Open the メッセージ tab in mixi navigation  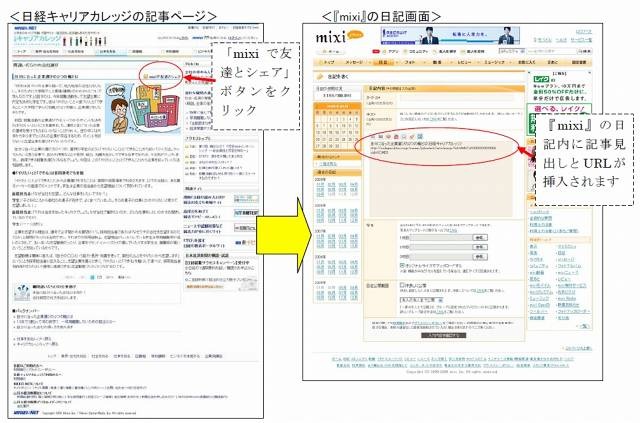pyautogui.click(x=353, y=62)
